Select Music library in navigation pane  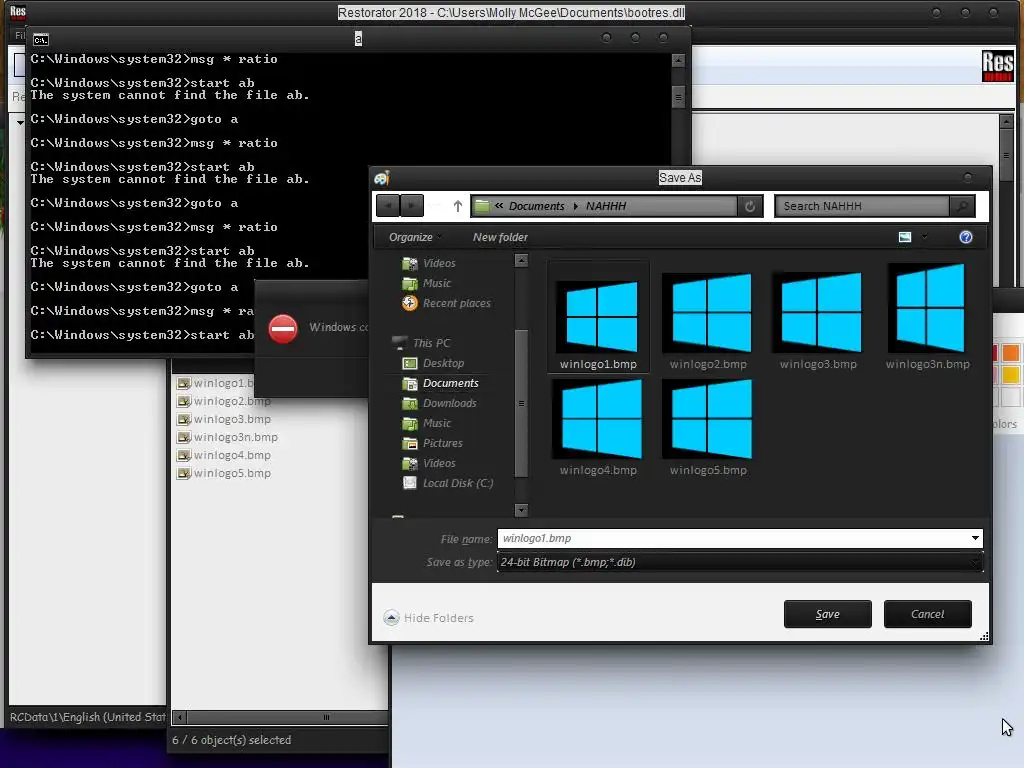(426, 283)
